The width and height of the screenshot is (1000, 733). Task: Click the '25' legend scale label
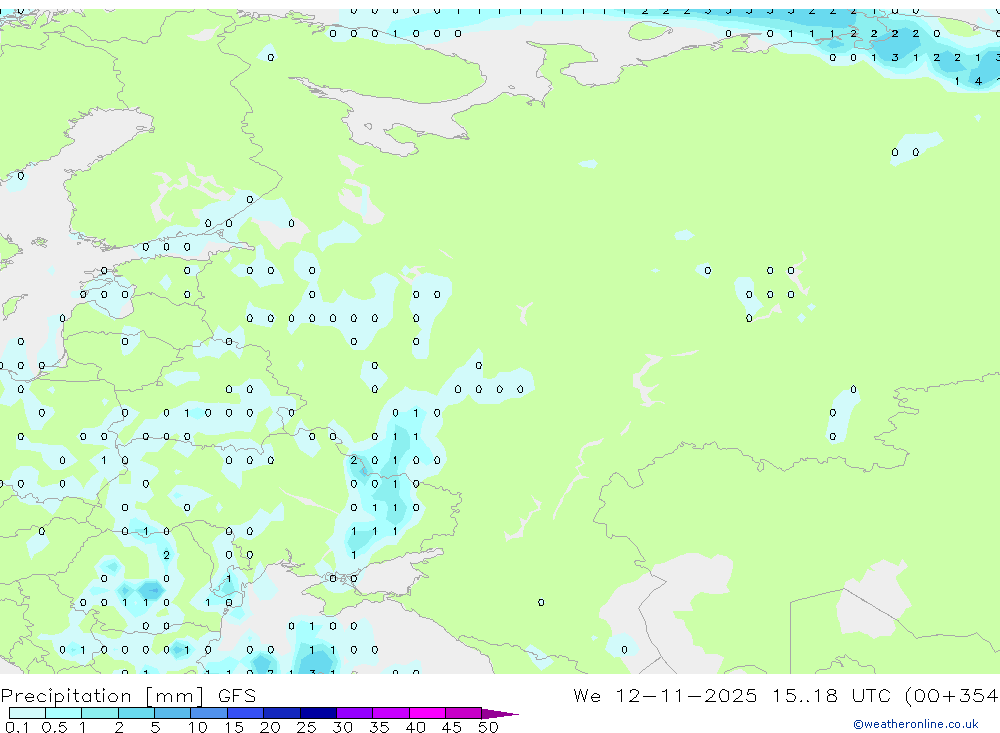point(306,727)
